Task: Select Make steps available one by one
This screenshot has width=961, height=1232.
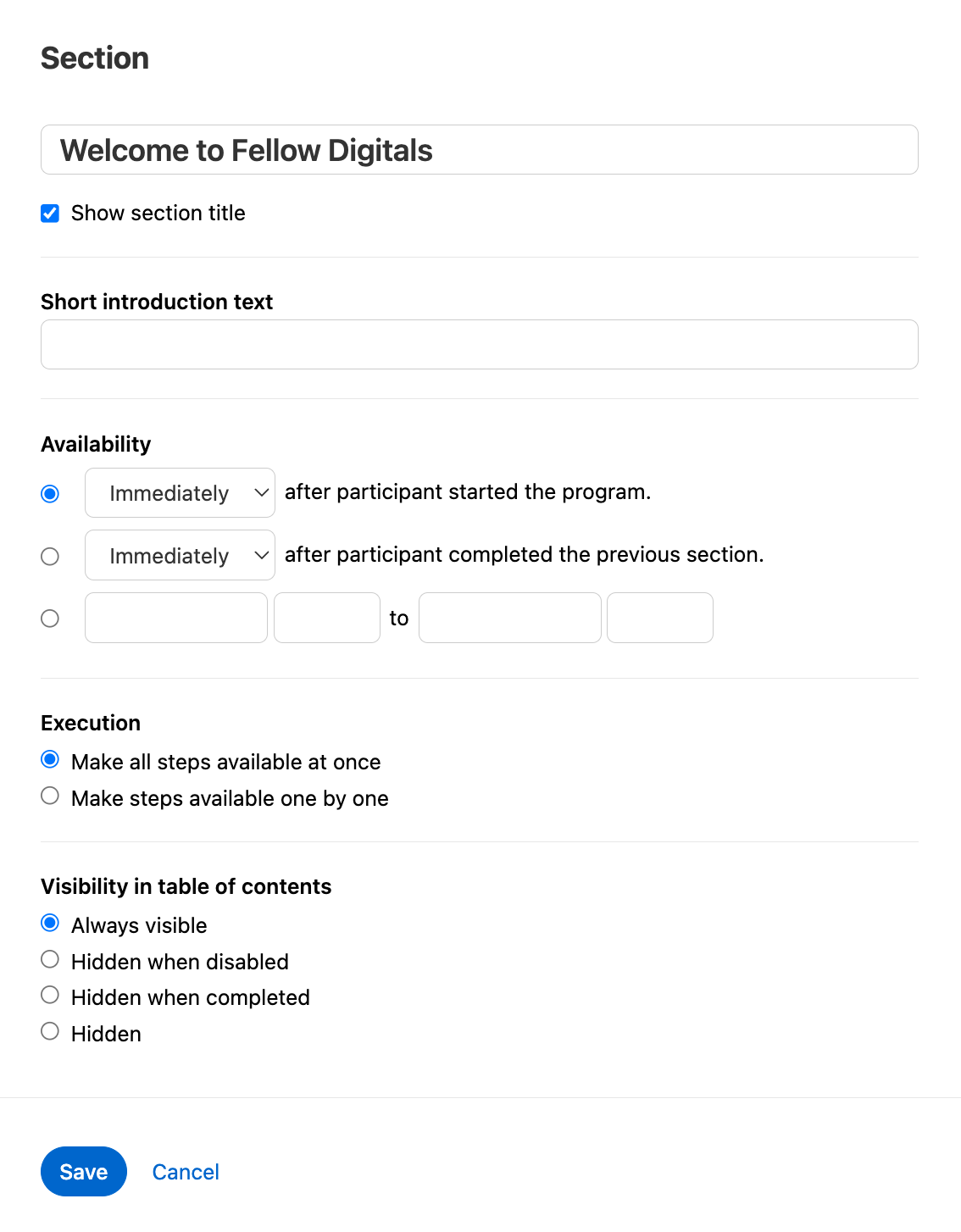Action: (x=50, y=796)
